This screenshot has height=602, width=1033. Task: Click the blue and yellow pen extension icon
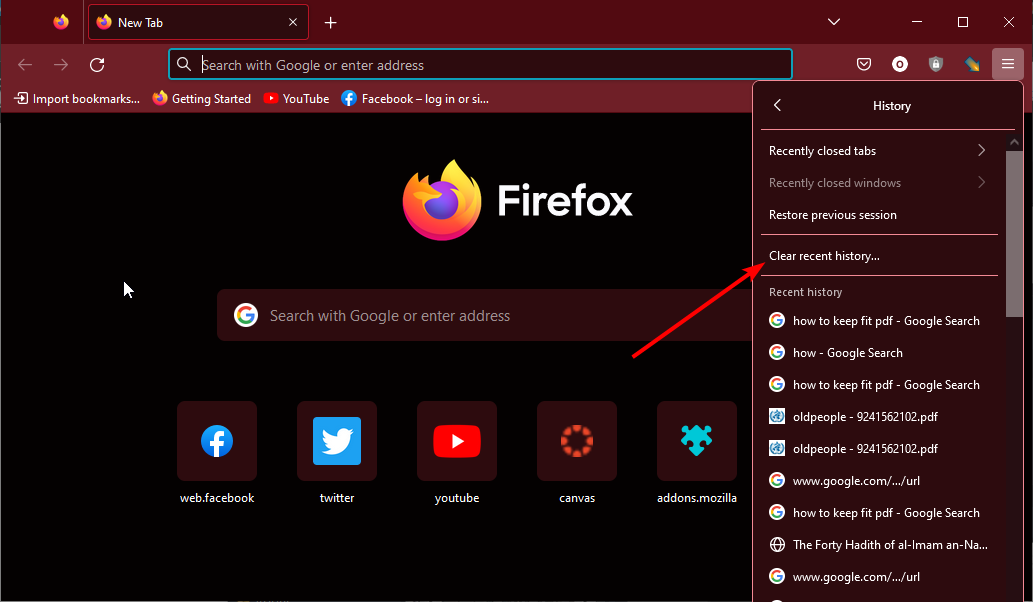tap(972, 64)
